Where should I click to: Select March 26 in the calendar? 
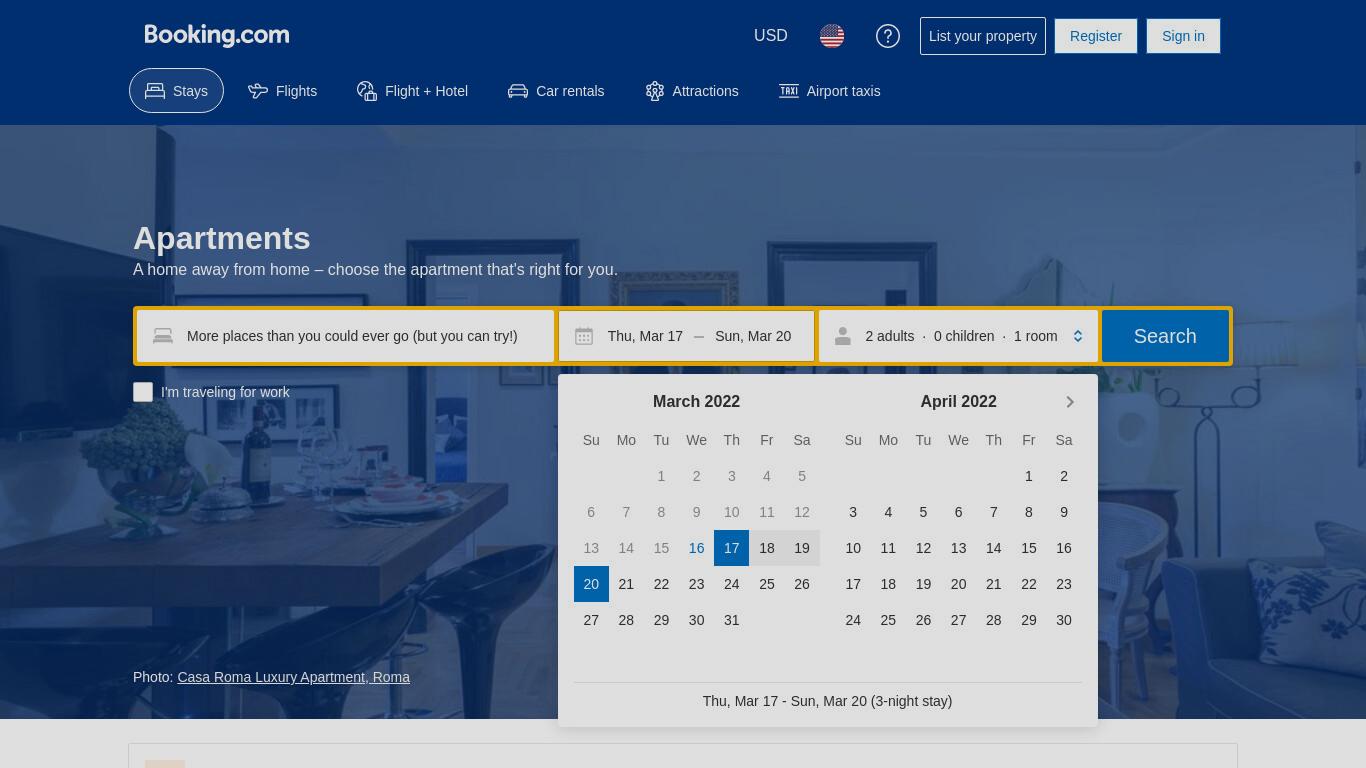coord(802,584)
